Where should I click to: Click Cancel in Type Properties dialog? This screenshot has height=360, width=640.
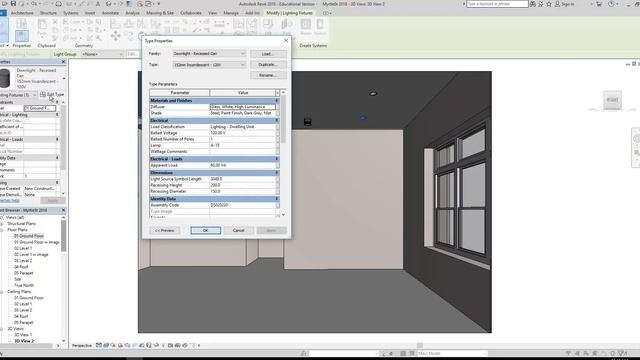[x=238, y=231]
